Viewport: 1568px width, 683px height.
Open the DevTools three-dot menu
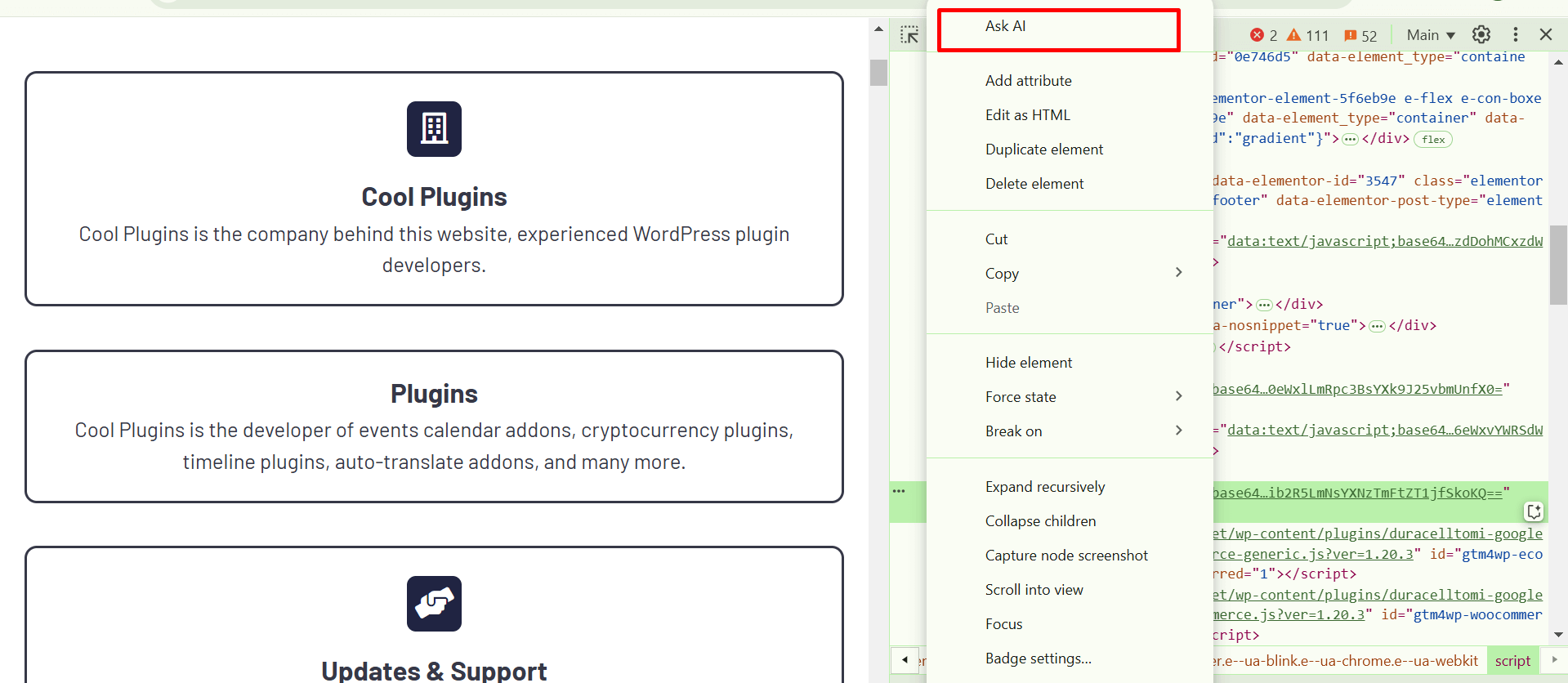[1516, 34]
